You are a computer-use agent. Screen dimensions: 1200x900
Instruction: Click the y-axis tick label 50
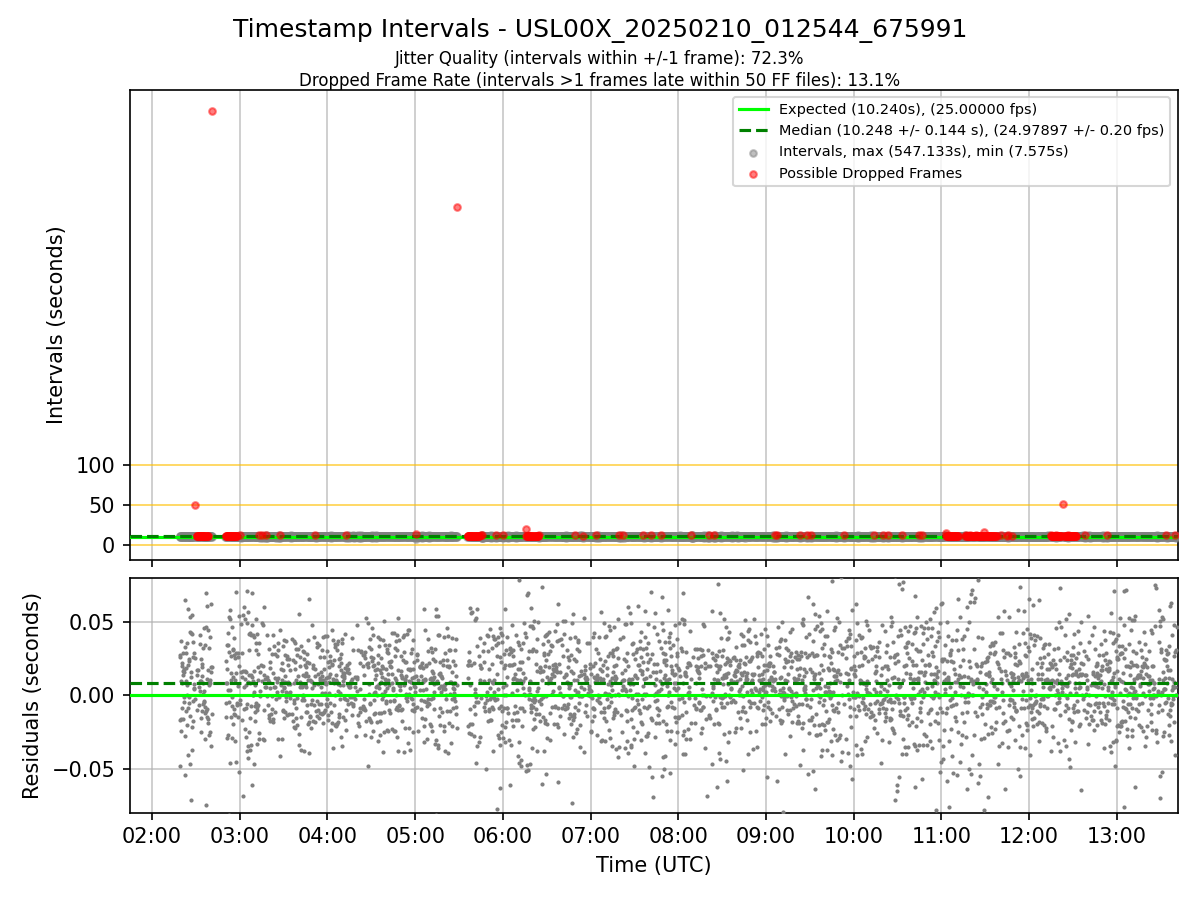[103, 505]
